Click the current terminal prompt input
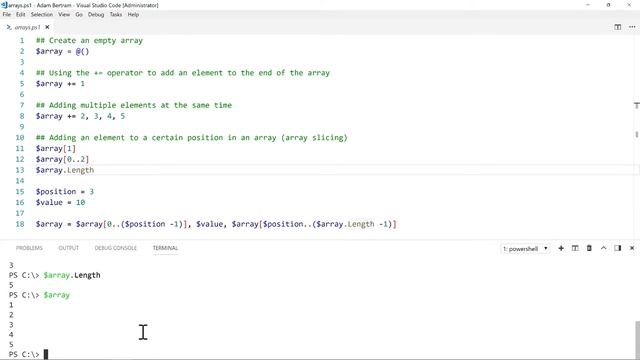 46,354
